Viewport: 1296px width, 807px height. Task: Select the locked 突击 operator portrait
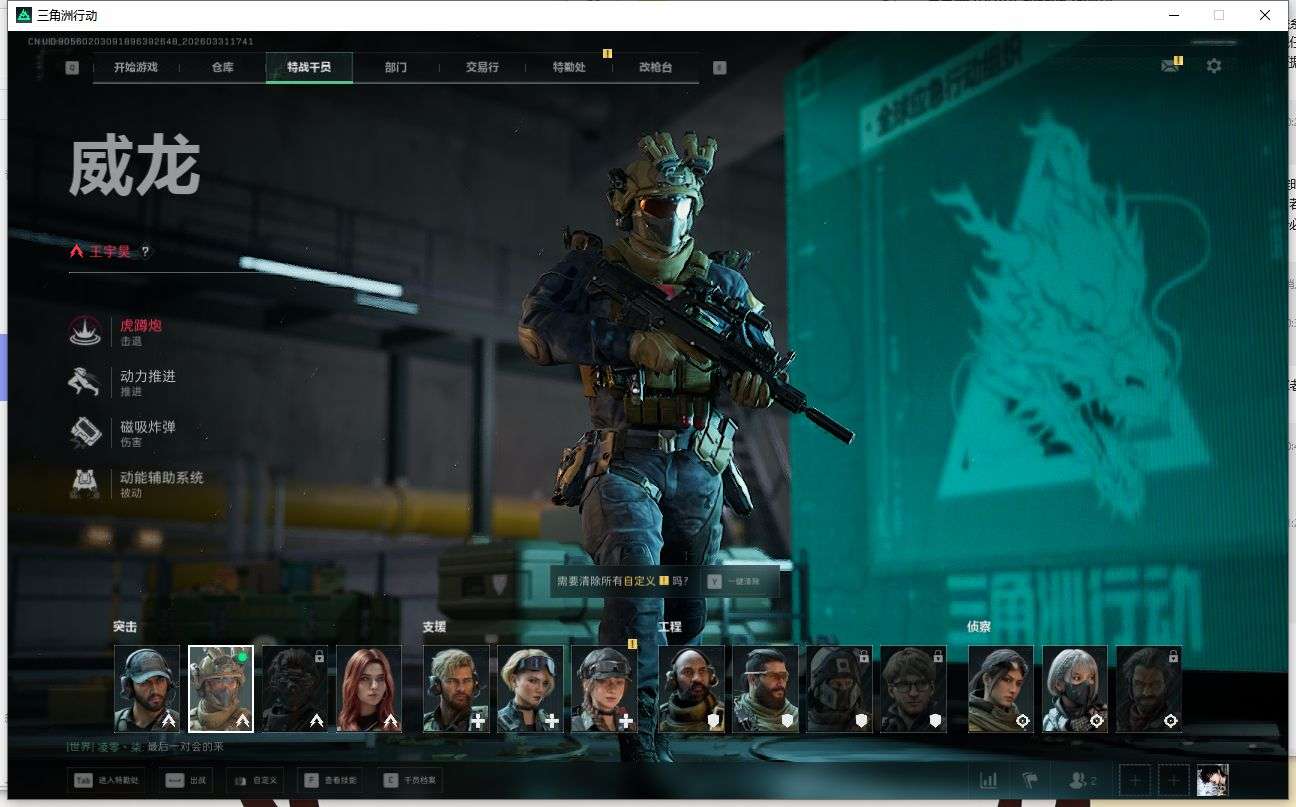[295, 689]
